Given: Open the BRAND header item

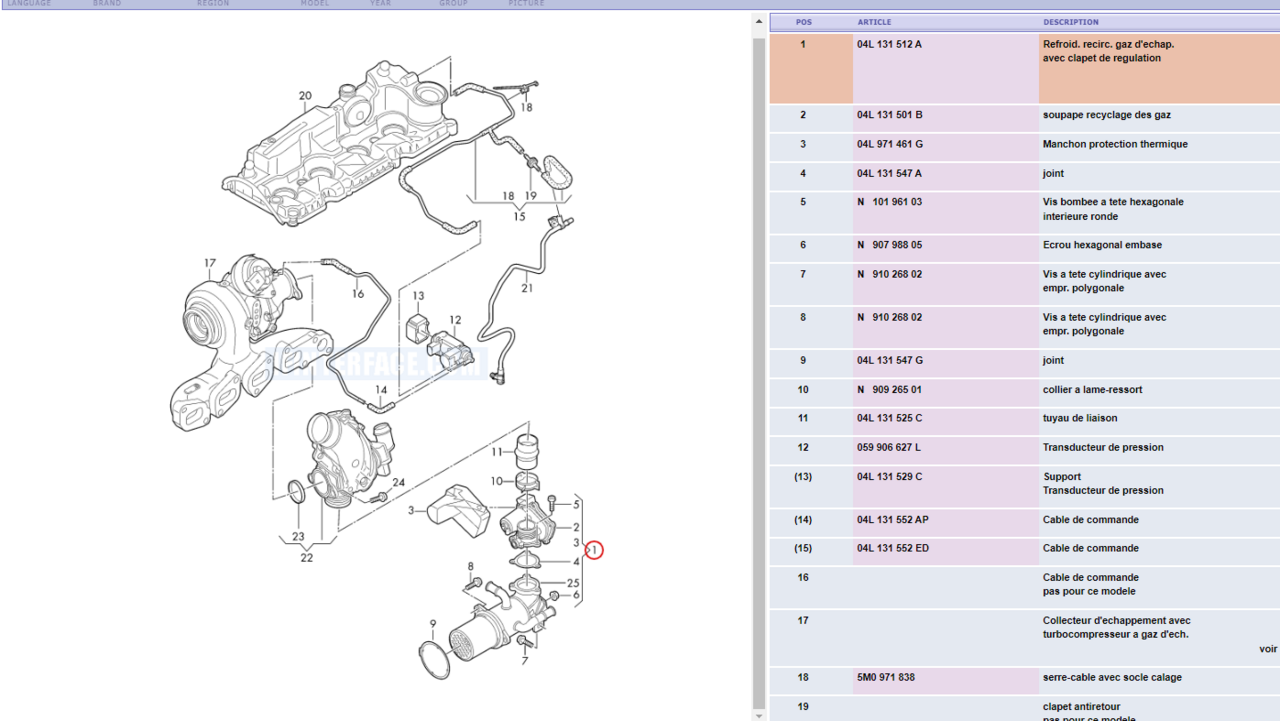Looking at the screenshot, I should tap(107, 4).
